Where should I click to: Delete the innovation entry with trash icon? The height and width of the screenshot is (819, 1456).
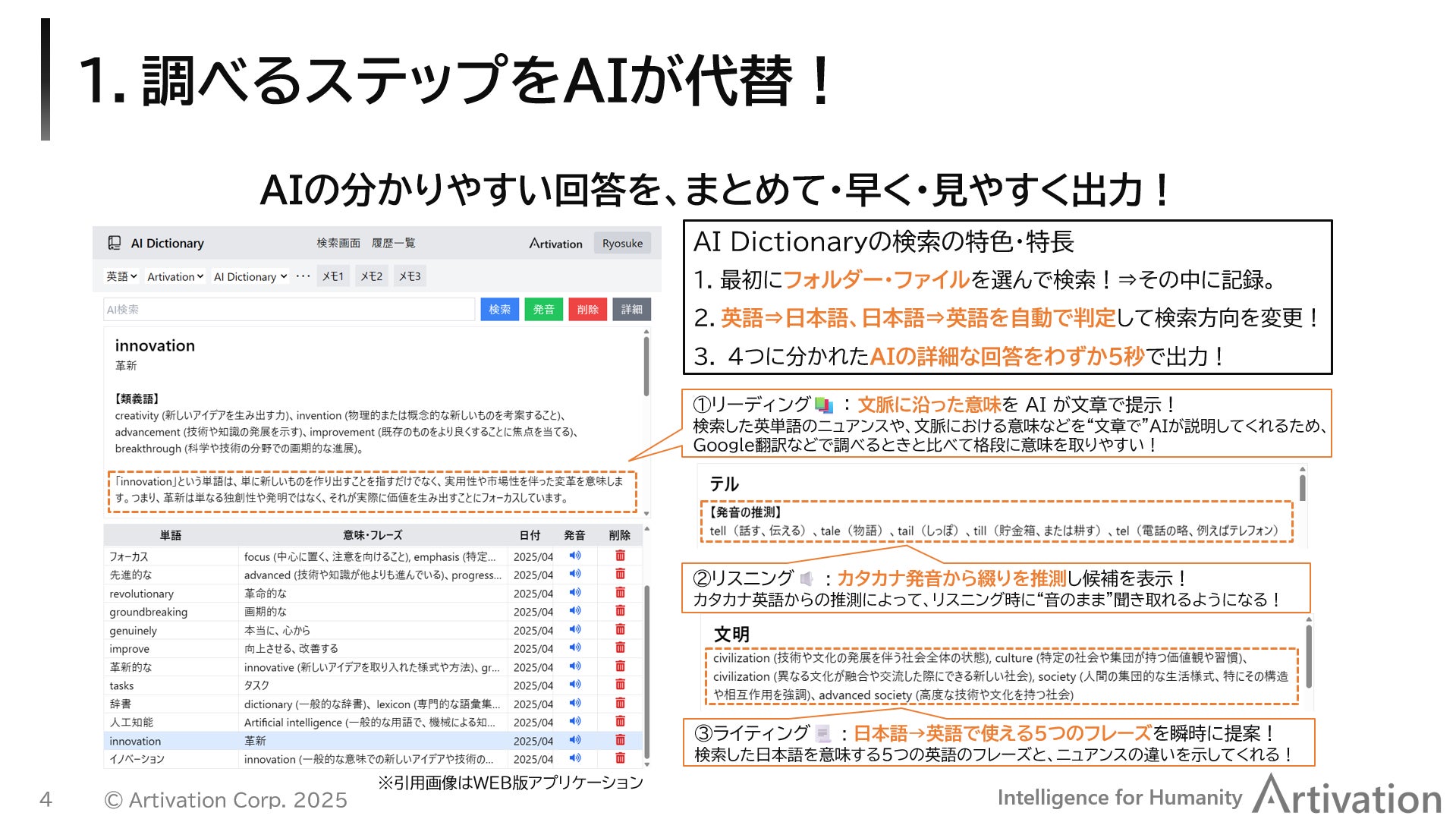click(x=620, y=739)
